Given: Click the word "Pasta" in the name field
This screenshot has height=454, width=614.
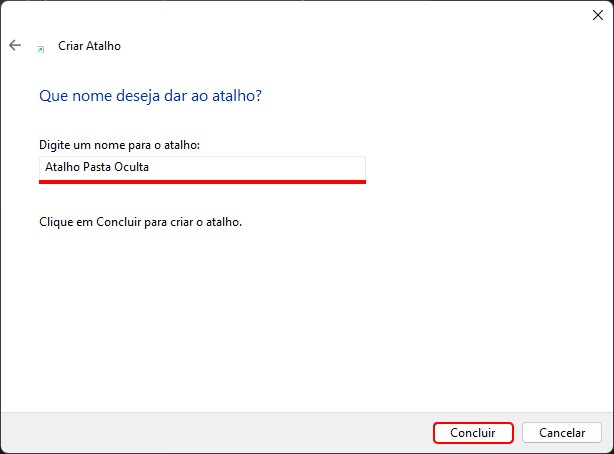Looking at the screenshot, I should click(x=94, y=167).
